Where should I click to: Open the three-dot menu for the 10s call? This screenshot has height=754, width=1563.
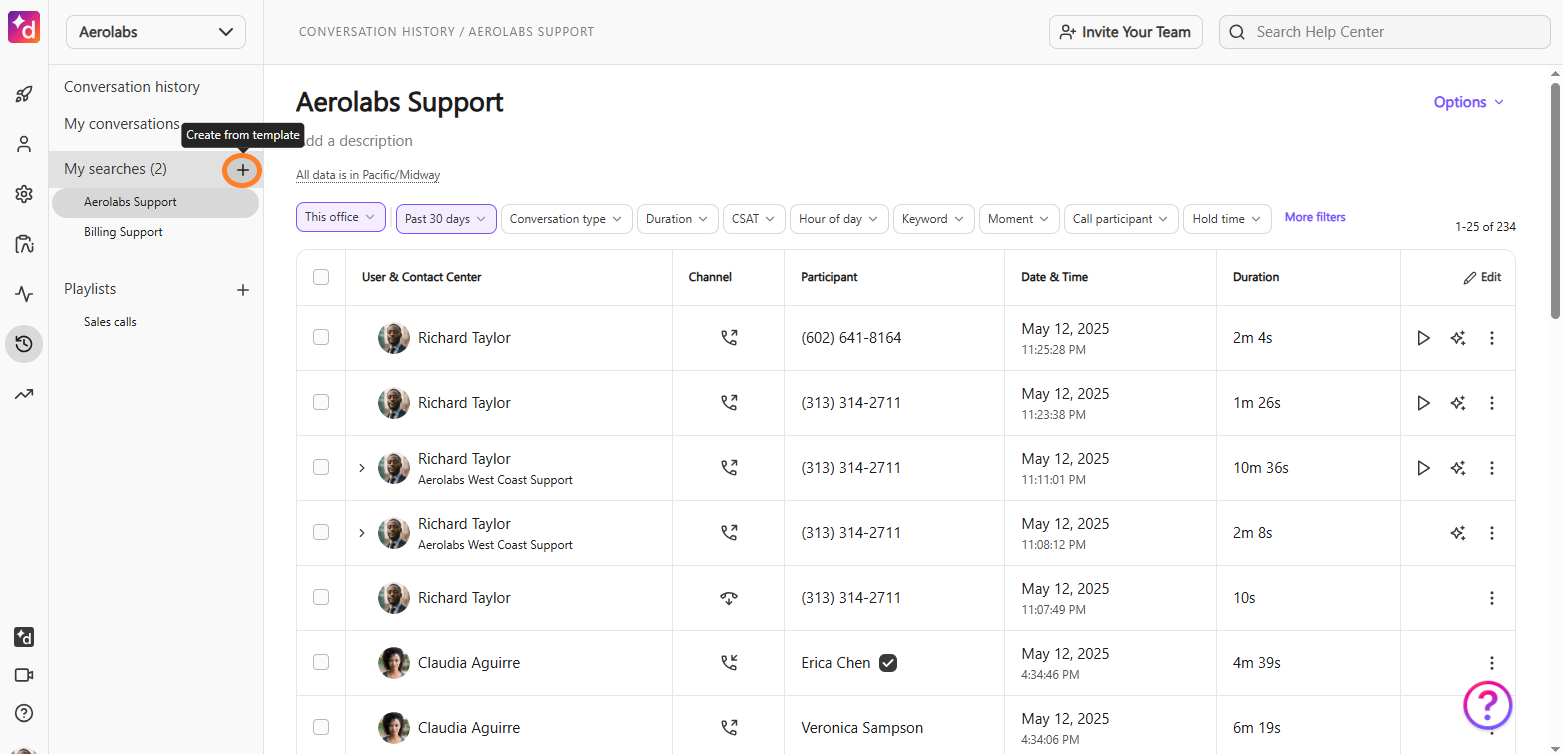pos(1492,598)
